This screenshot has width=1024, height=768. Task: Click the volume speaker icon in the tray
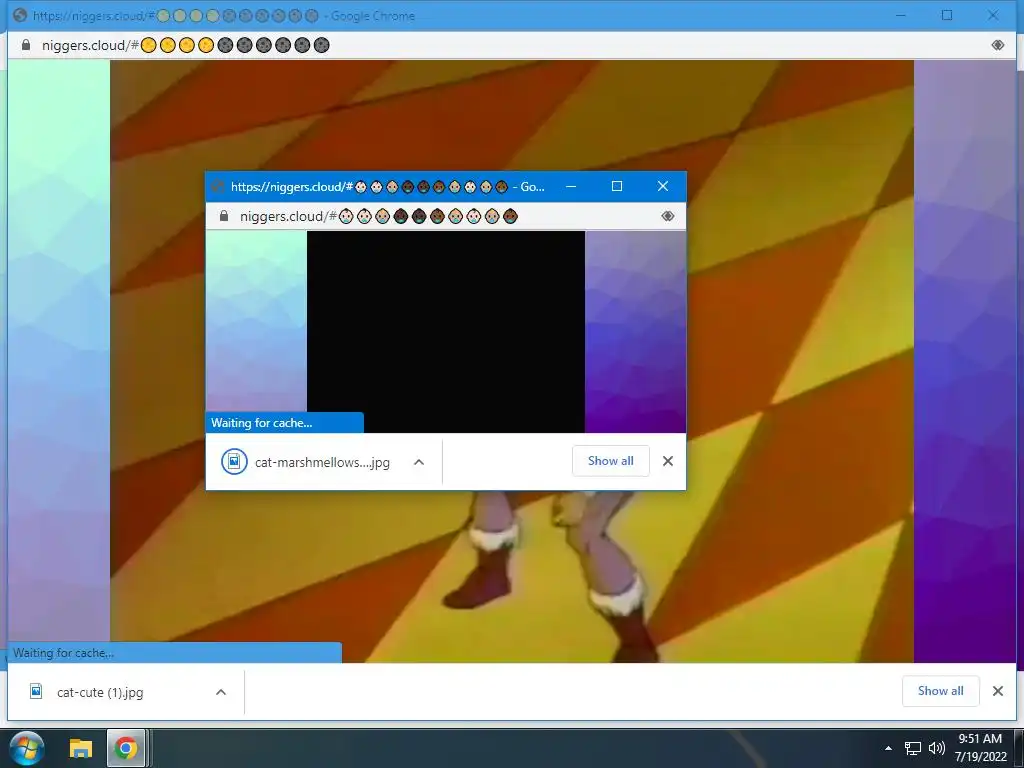936,748
